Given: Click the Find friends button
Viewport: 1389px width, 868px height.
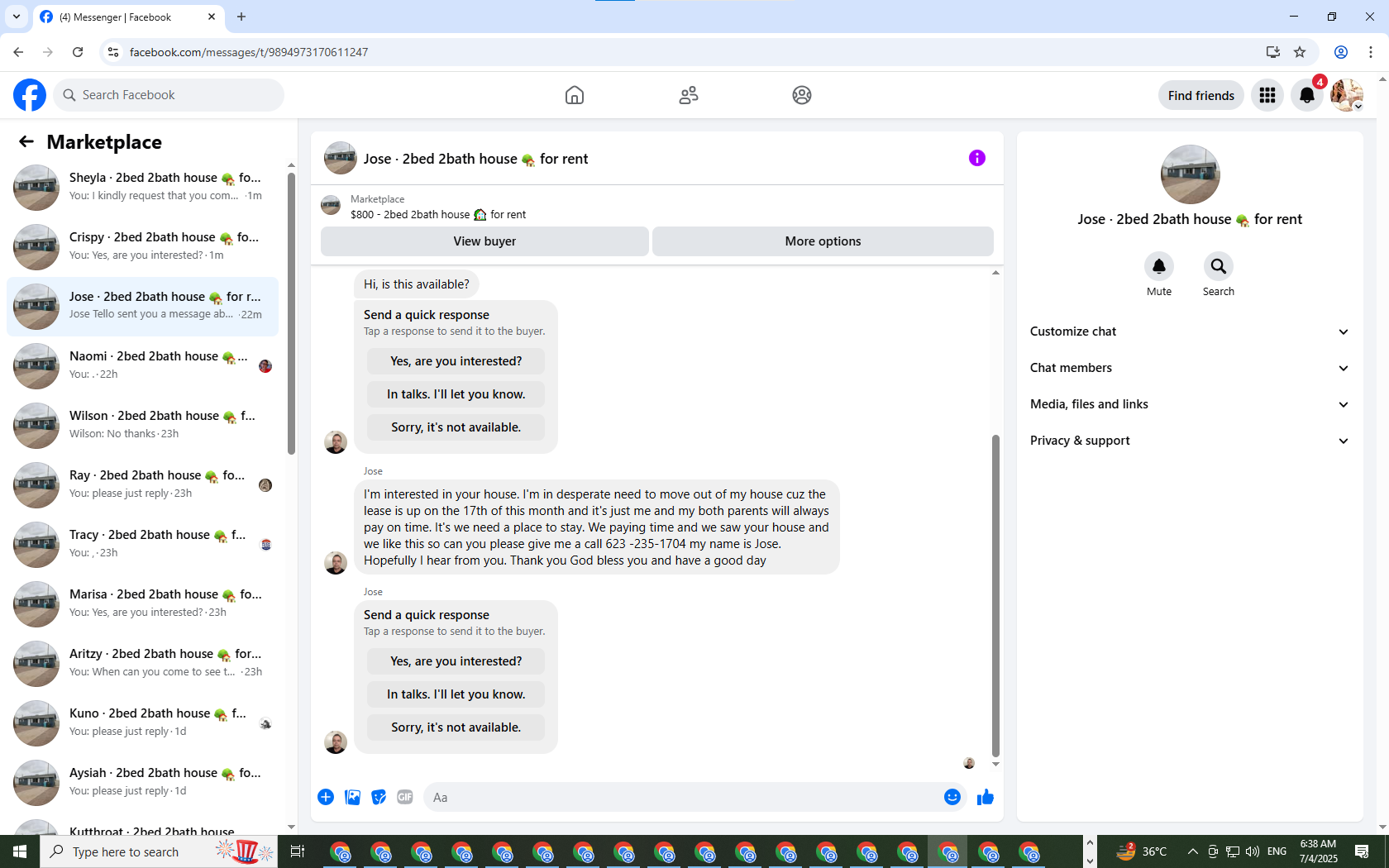Looking at the screenshot, I should click(1200, 95).
